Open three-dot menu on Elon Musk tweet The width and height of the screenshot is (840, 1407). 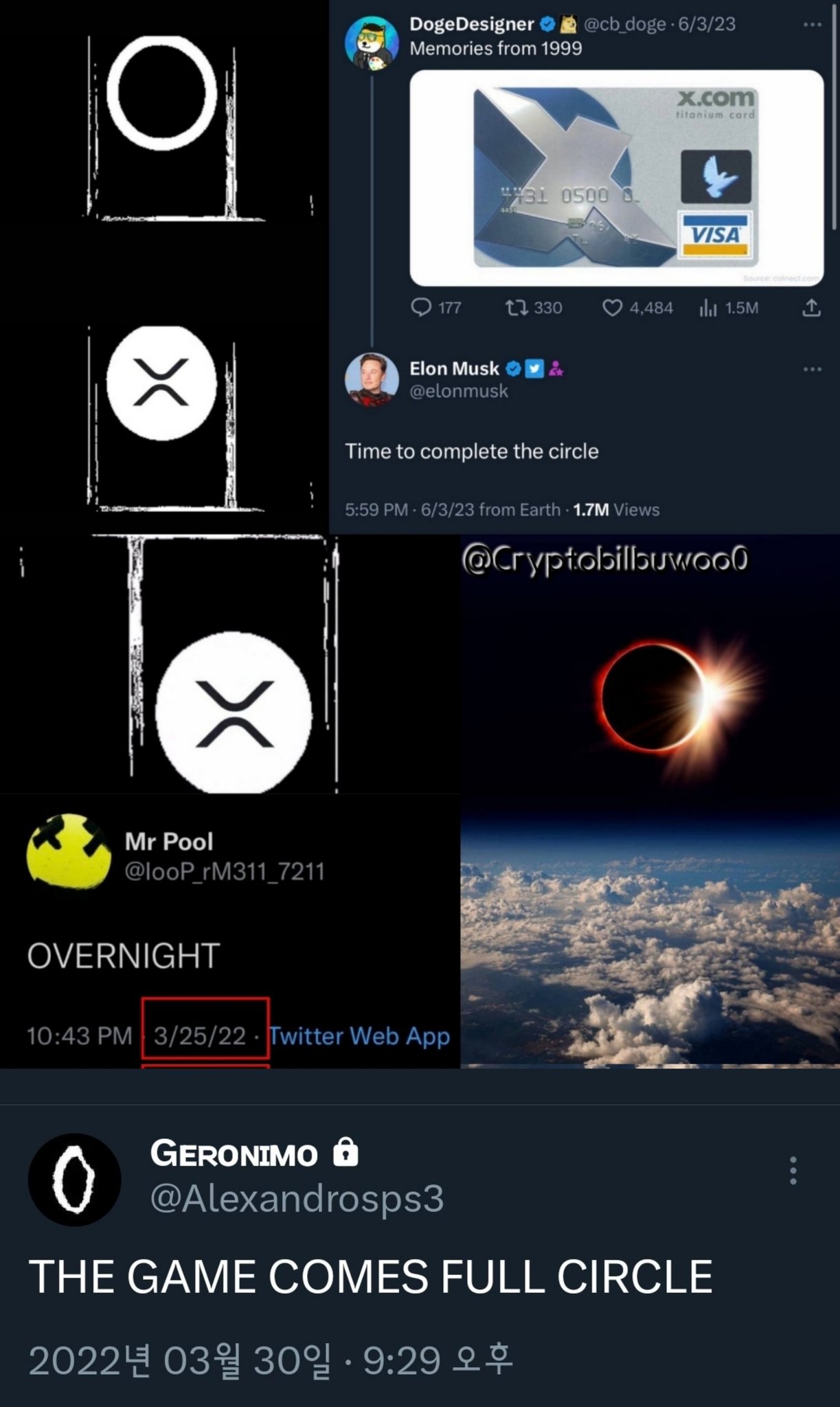tap(812, 370)
